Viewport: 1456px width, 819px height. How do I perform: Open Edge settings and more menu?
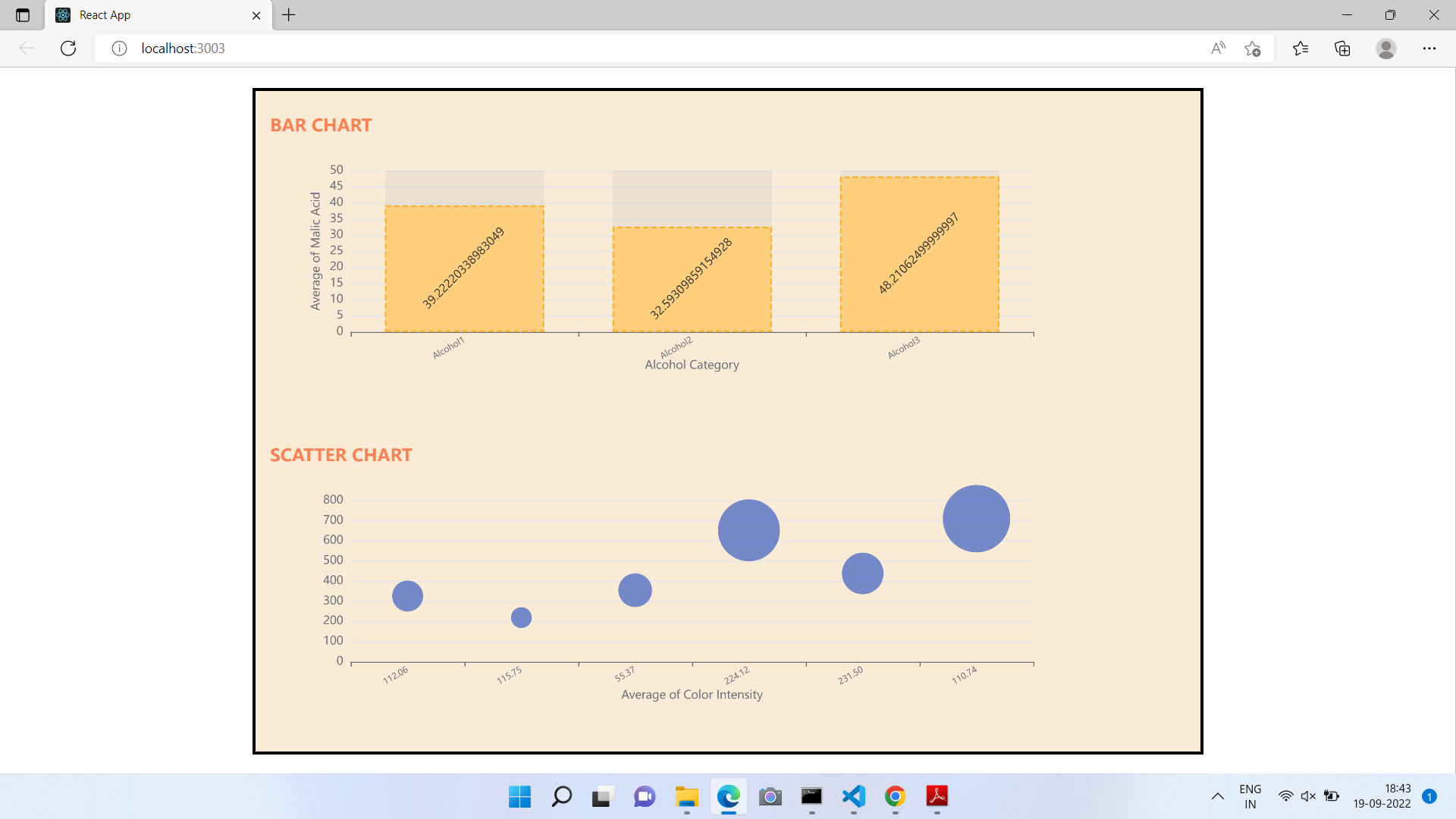1429,49
